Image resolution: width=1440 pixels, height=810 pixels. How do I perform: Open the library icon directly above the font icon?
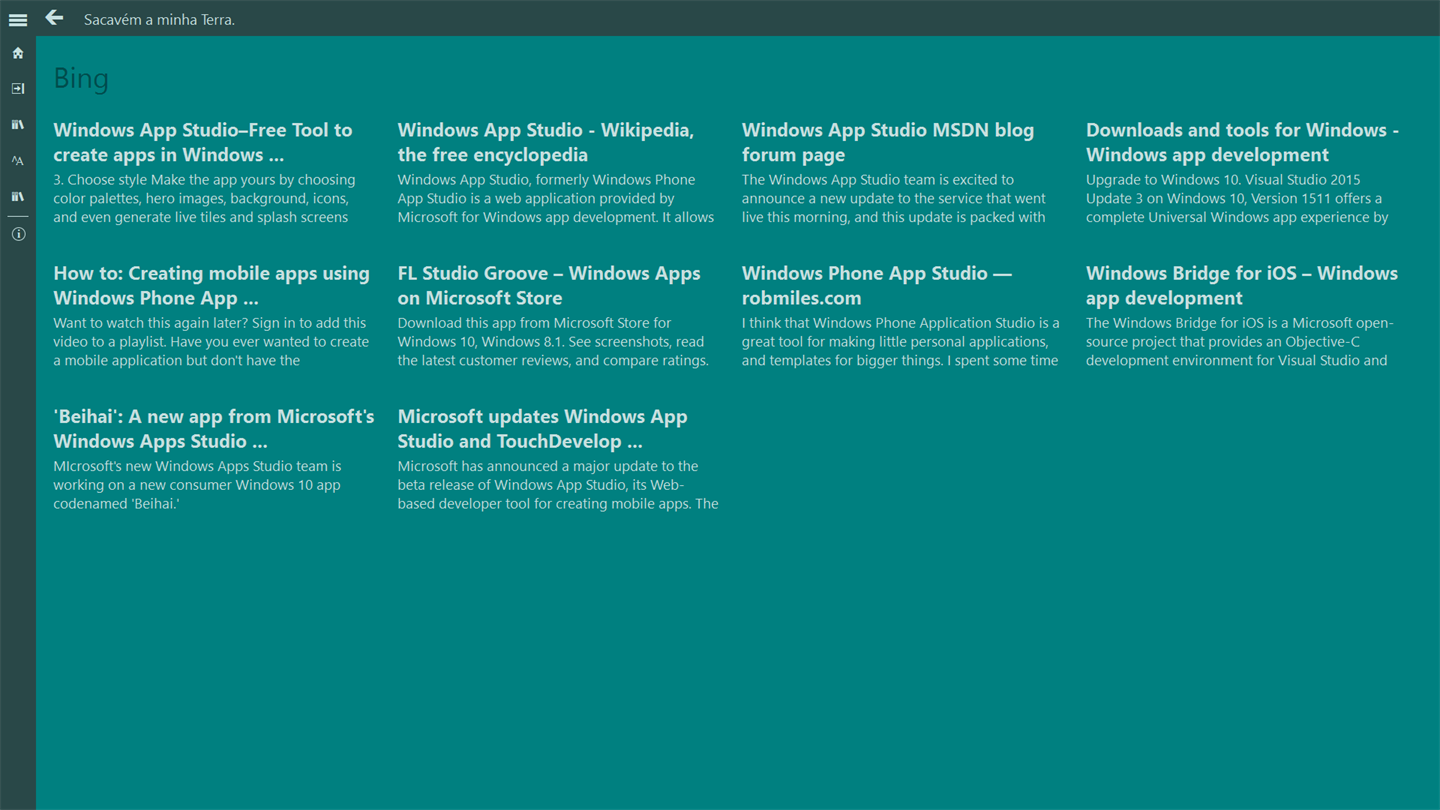(18, 125)
